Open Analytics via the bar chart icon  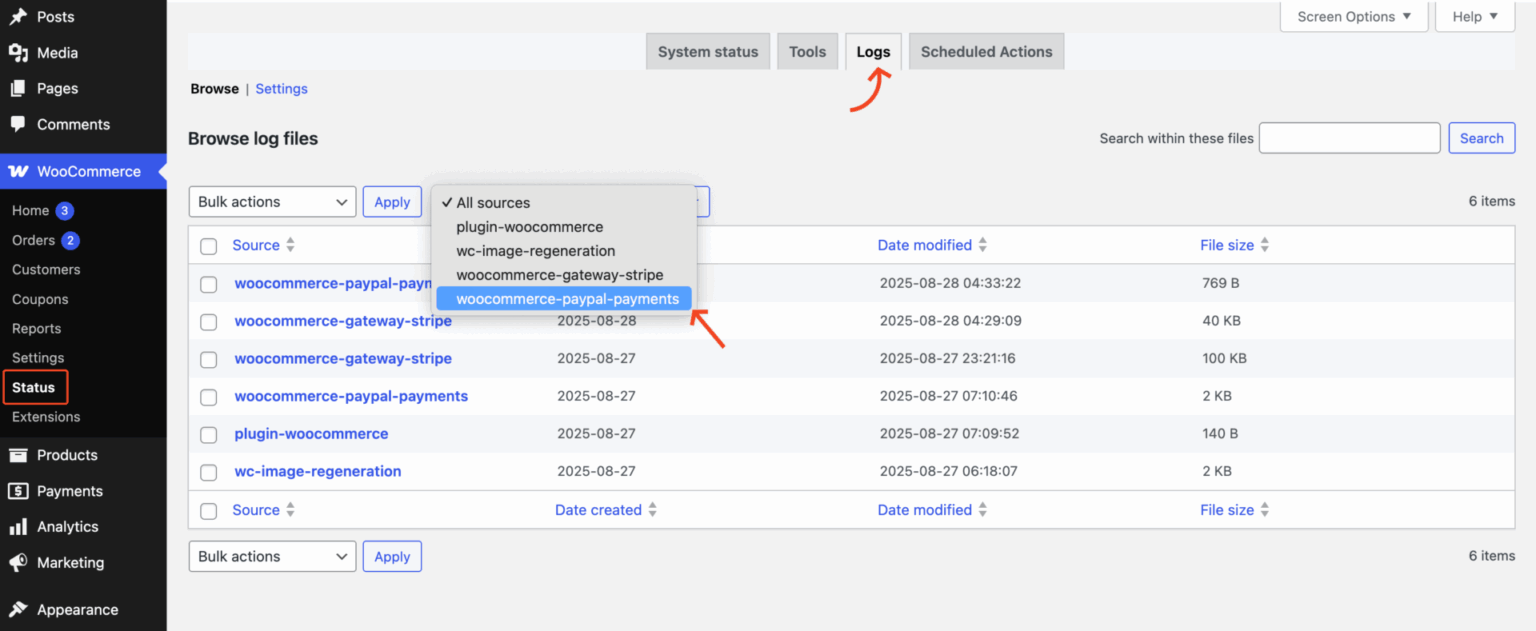coord(18,527)
